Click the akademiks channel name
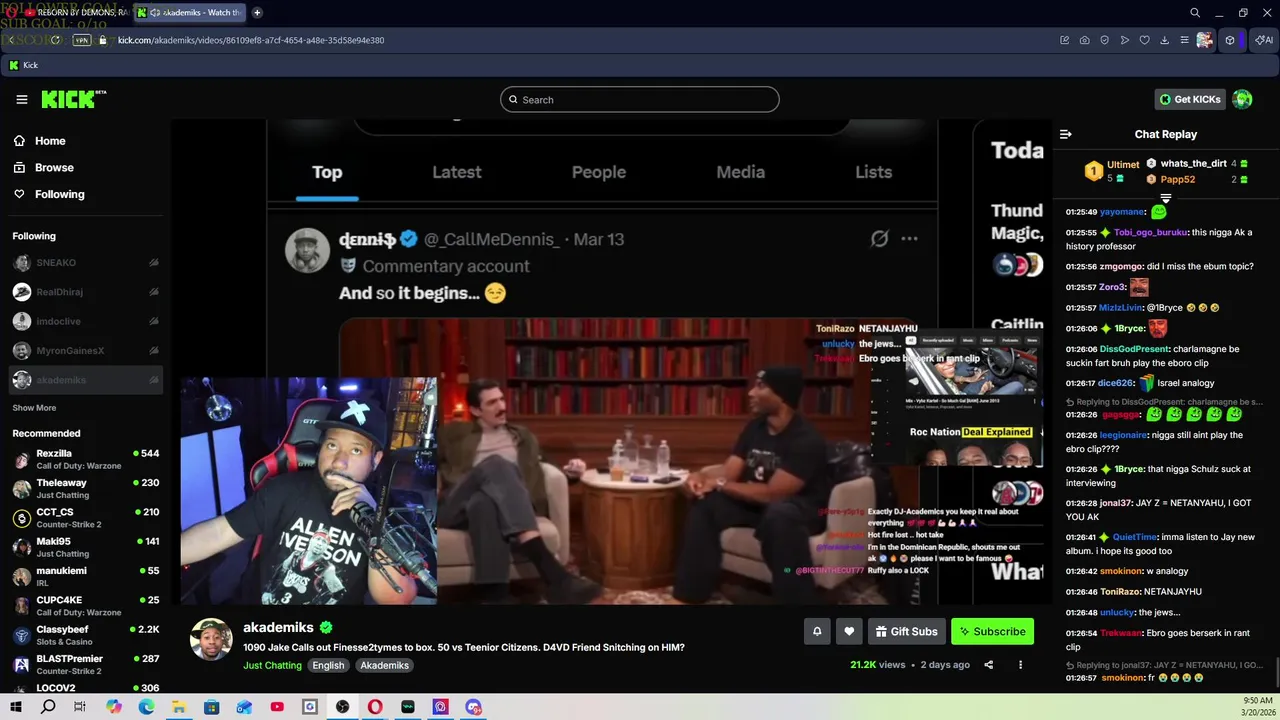 278,628
